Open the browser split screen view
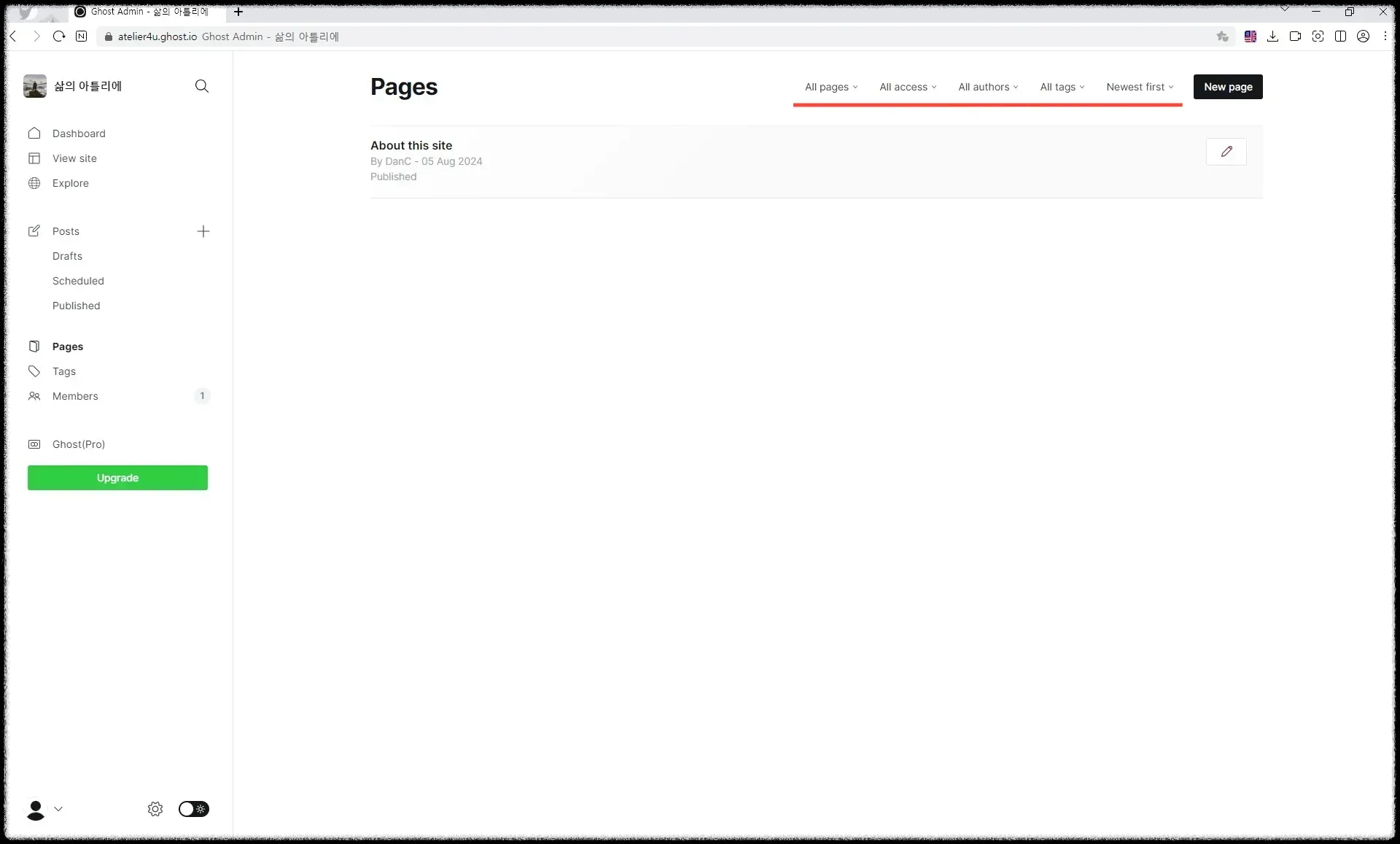This screenshot has width=1400, height=844. point(1341,36)
